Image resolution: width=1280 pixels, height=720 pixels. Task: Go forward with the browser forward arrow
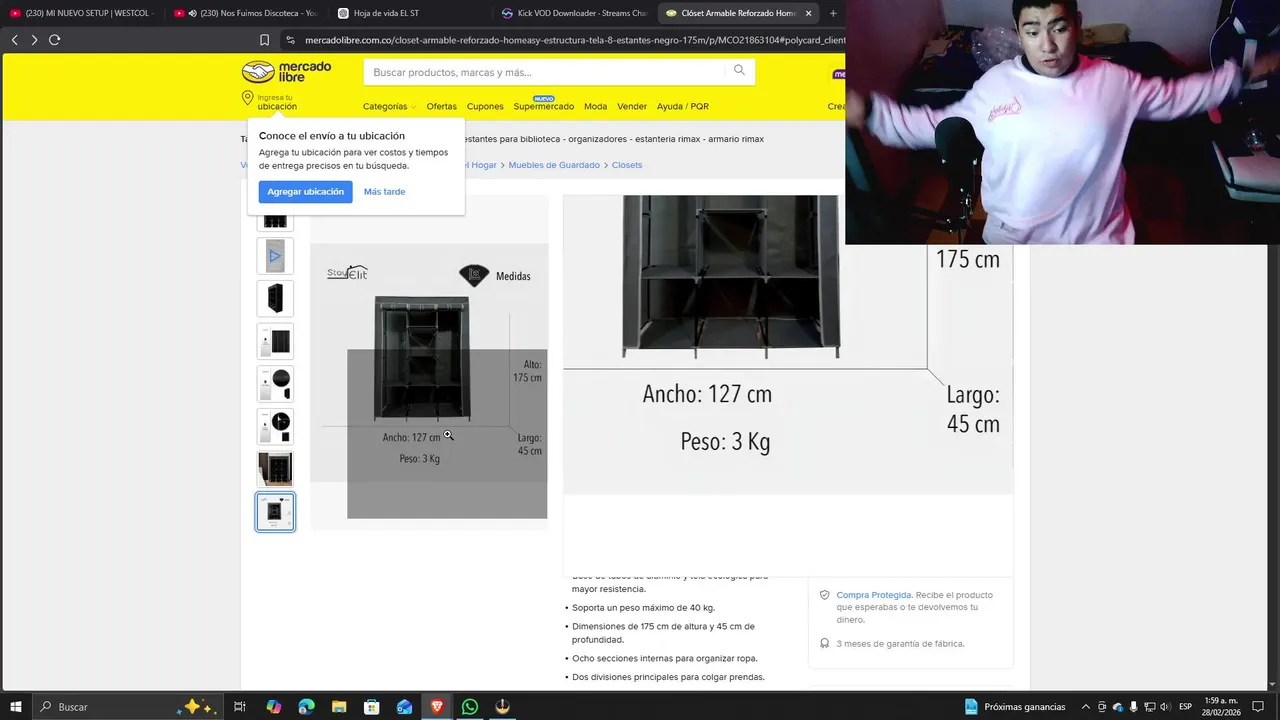tap(34, 40)
